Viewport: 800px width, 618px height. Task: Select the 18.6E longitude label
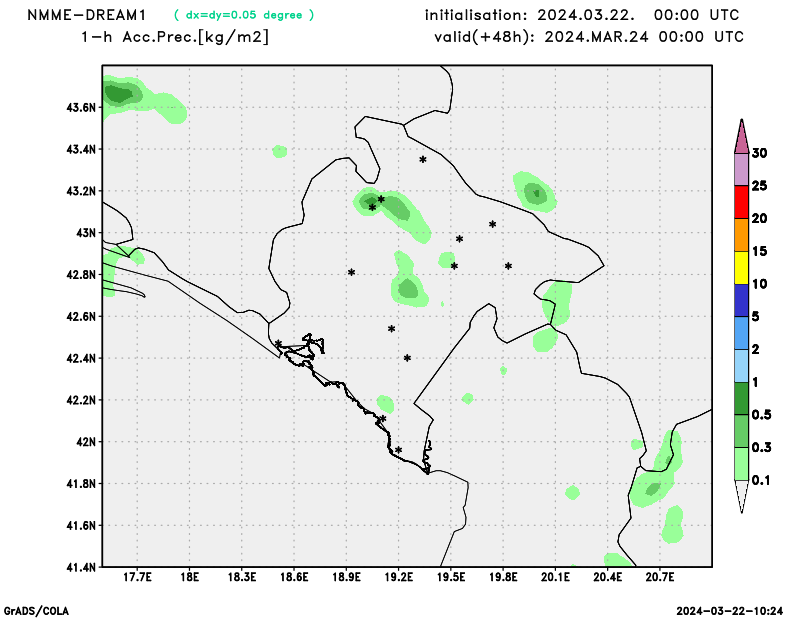coord(294,577)
